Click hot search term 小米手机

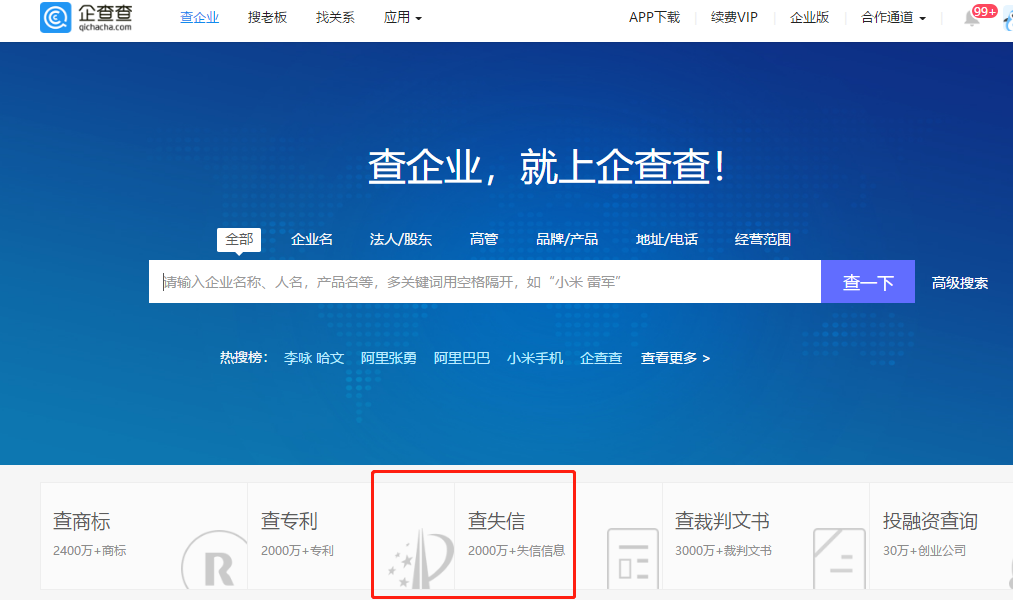pos(535,358)
